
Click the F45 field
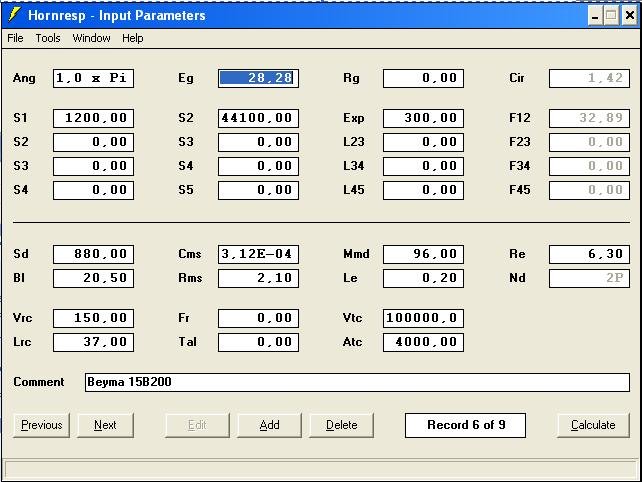pyautogui.click(x=589, y=190)
